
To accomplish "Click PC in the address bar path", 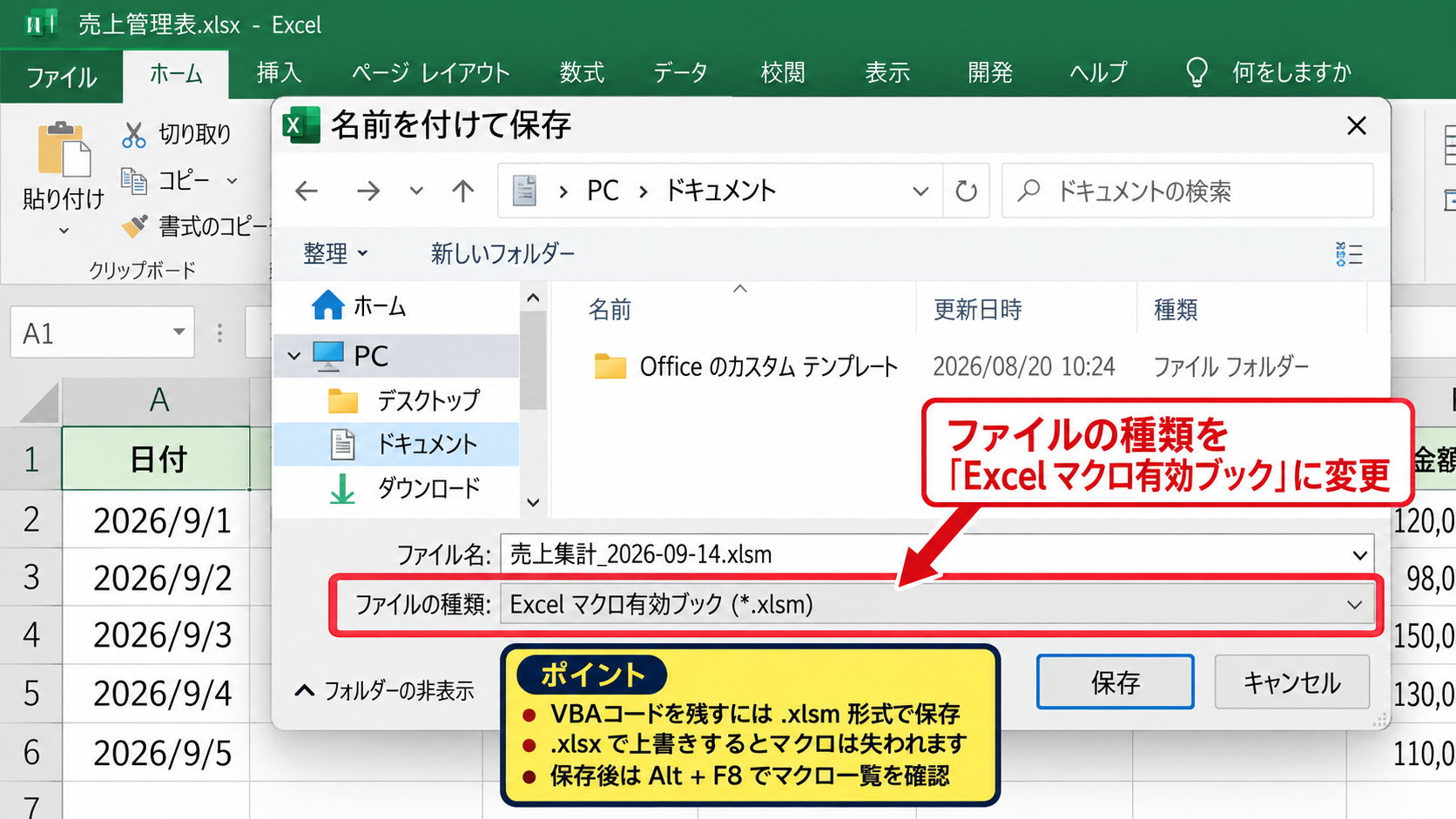I will click(603, 191).
